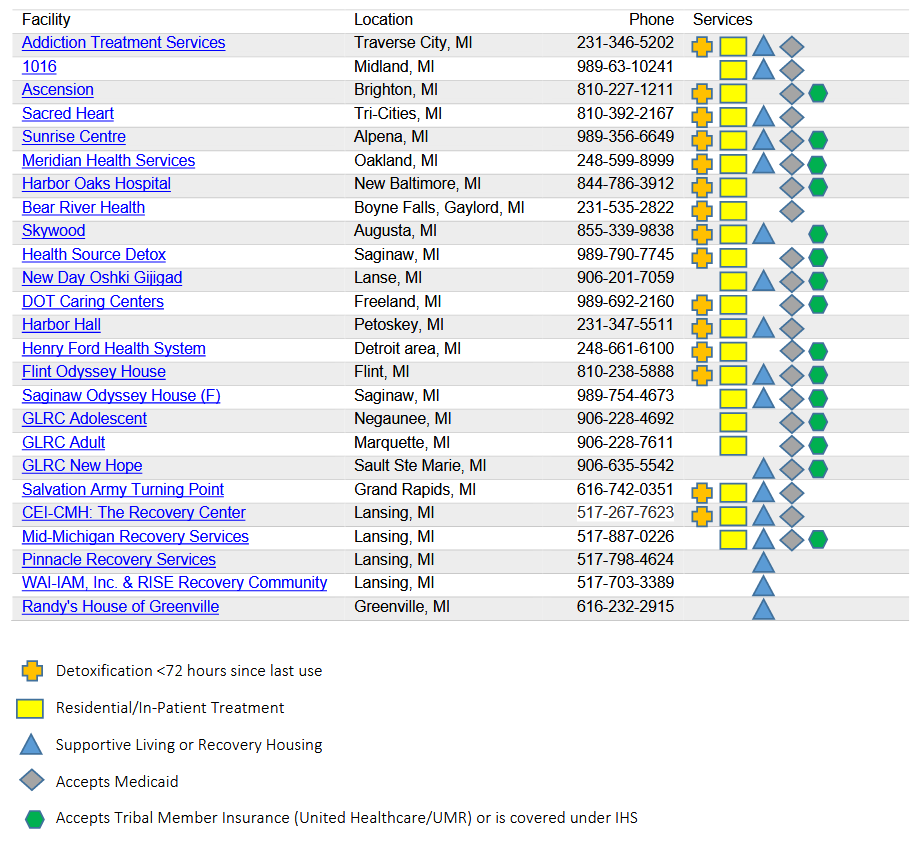This screenshot has width=918, height=854.
Task: Click the legend's yellow Residential/In-Patient rectangle
Action: coord(30,708)
